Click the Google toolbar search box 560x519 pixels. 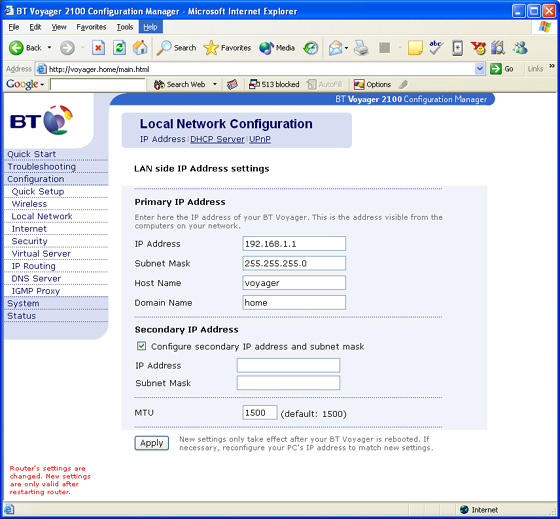[98, 84]
